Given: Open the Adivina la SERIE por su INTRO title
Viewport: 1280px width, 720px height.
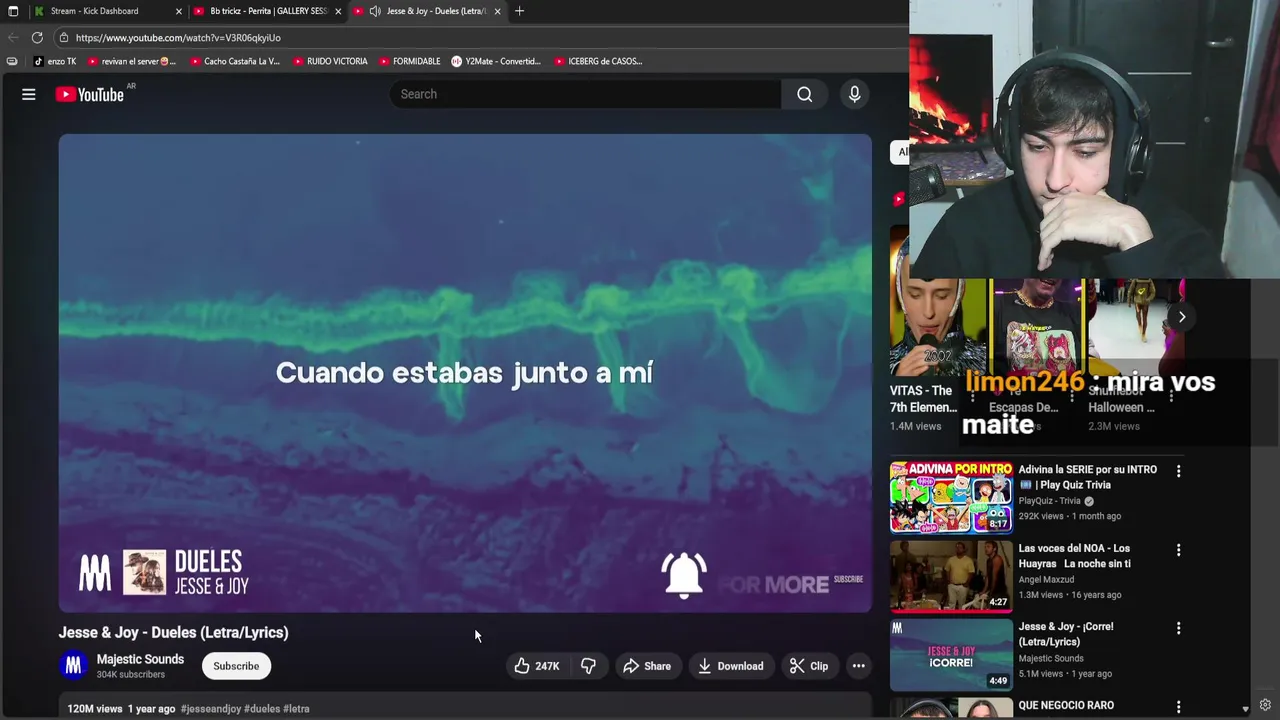Looking at the screenshot, I should pyautogui.click(x=1088, y=477).
